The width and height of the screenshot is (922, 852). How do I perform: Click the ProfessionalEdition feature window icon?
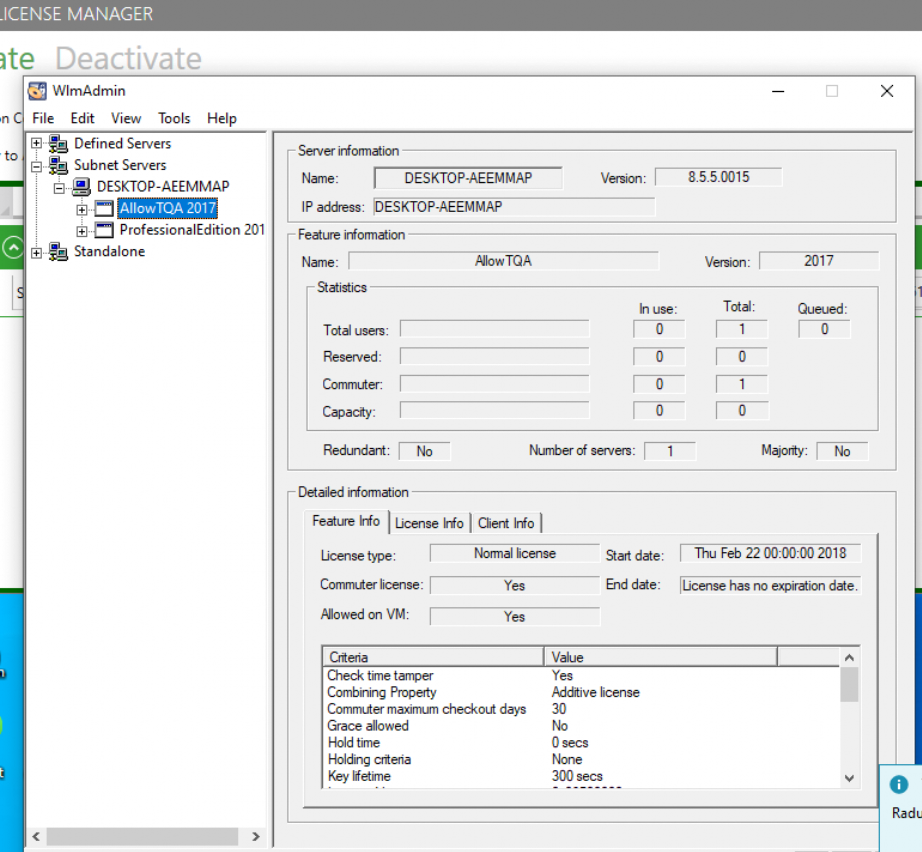pos(104,230)
